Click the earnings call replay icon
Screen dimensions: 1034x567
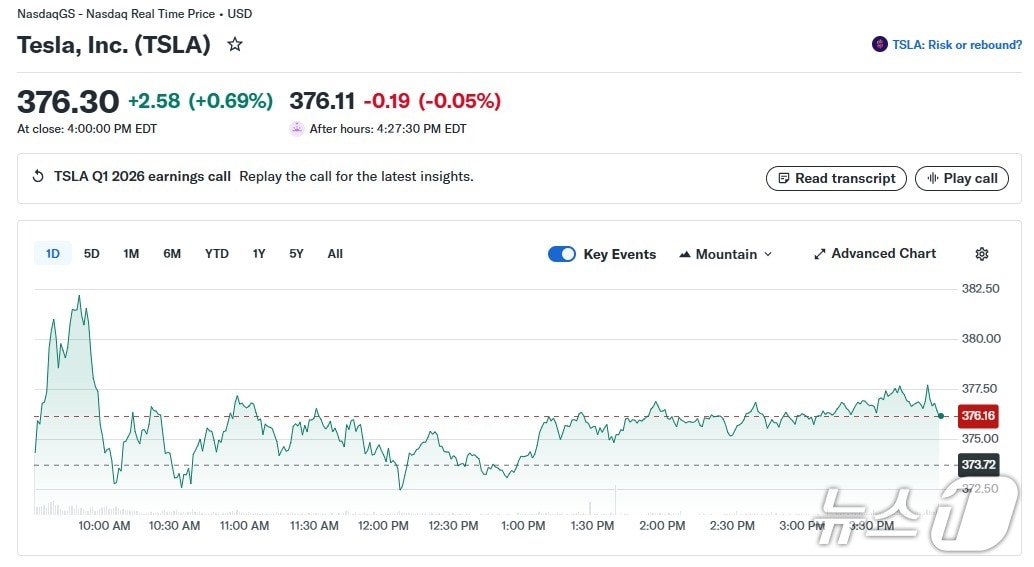click(38, 177)
